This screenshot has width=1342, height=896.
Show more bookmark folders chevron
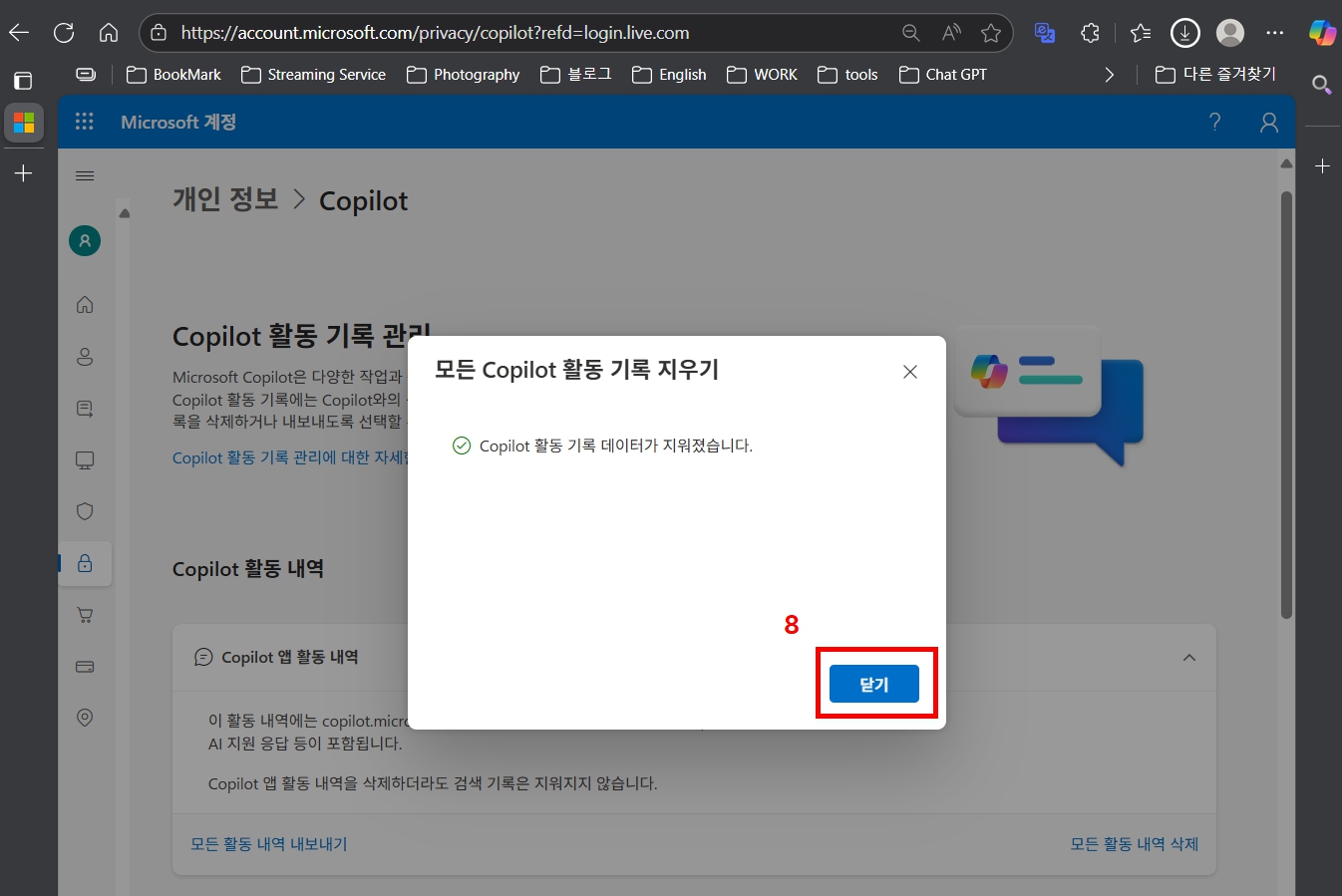tap(1110, 75)
